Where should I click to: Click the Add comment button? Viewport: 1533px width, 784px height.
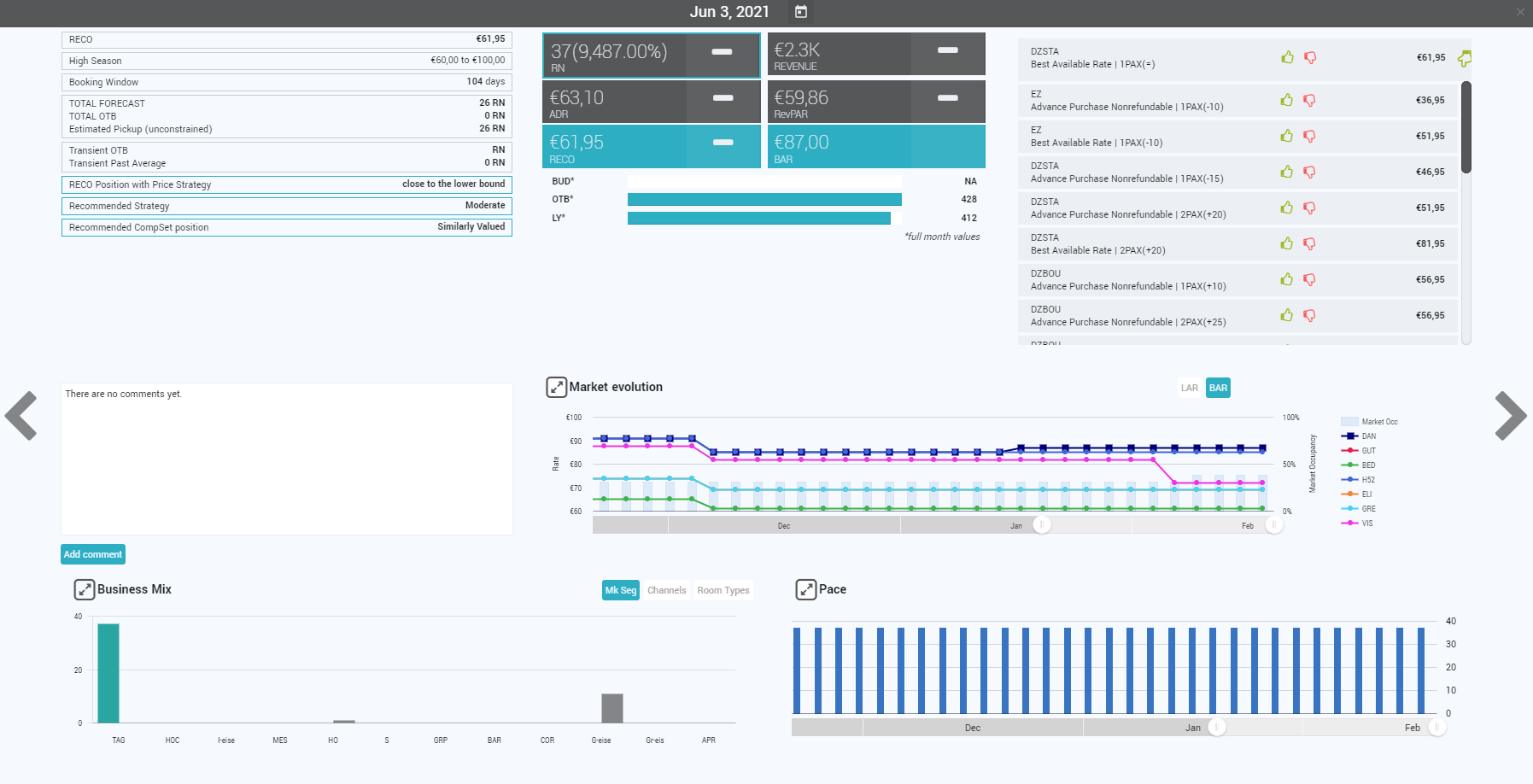tap(93, 555)
